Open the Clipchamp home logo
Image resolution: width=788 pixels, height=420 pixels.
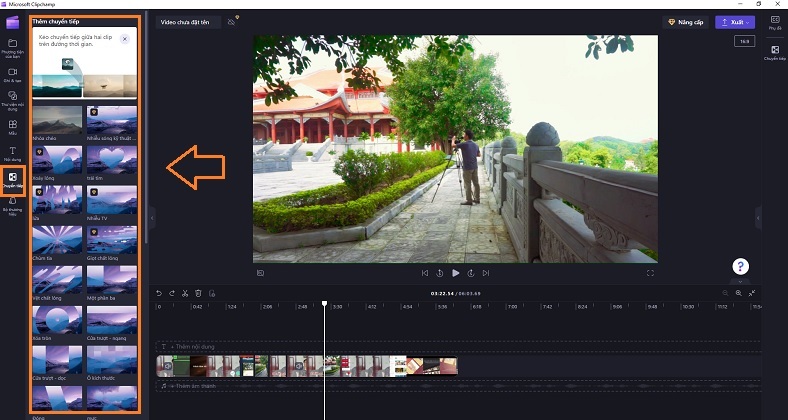[x=13, y=23]
